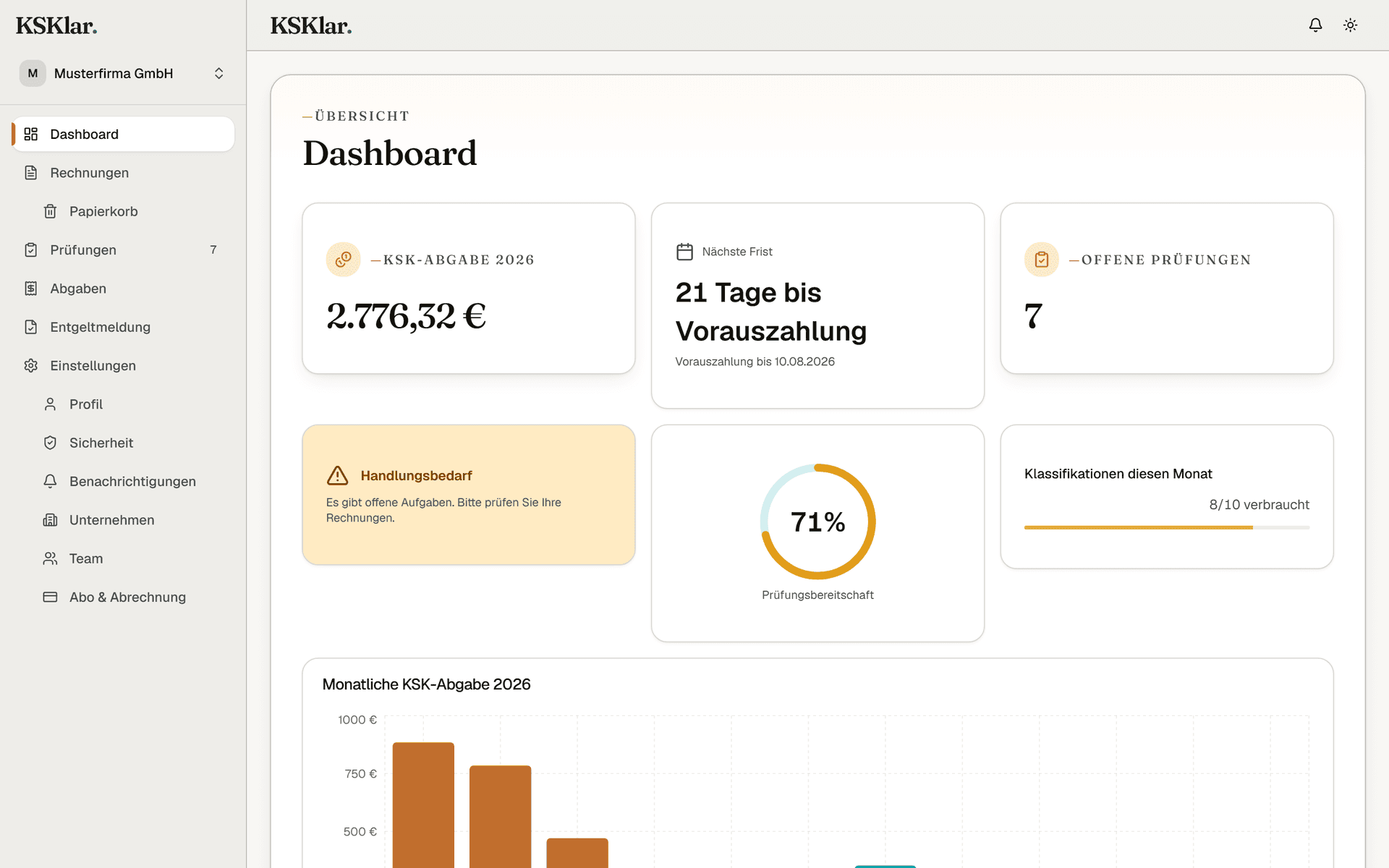Click the Handlungsbedarf warning triangle icon

coord(337,475)
